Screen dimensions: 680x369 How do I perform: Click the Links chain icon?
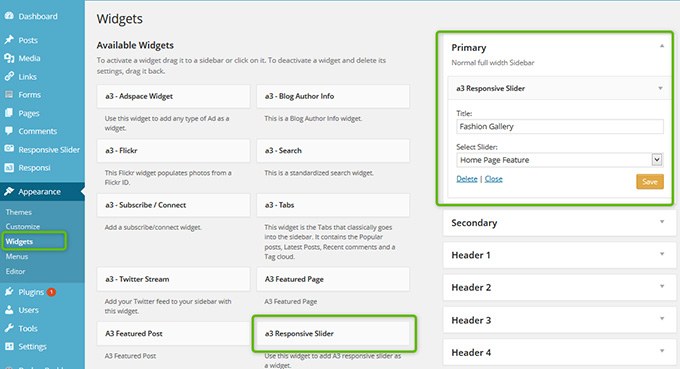coord(9,76)
